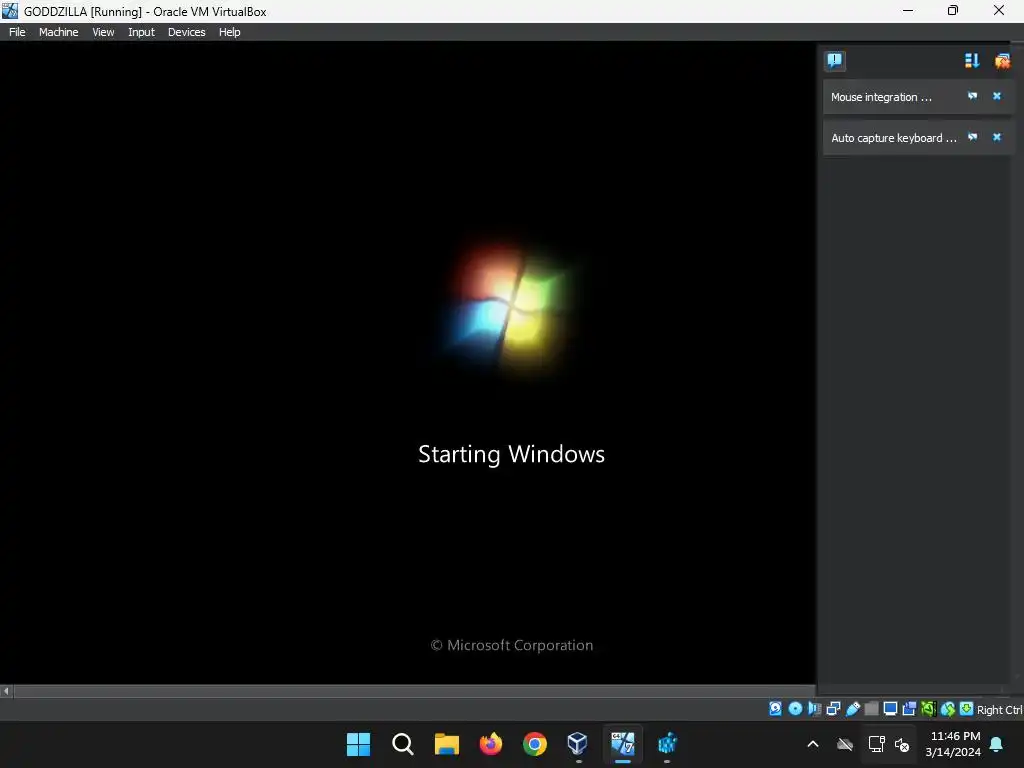Launch Google Chrome from the taskbar
Image resolution: width=1024 pixels, height=768 pixels.
(x=534, y=744)
